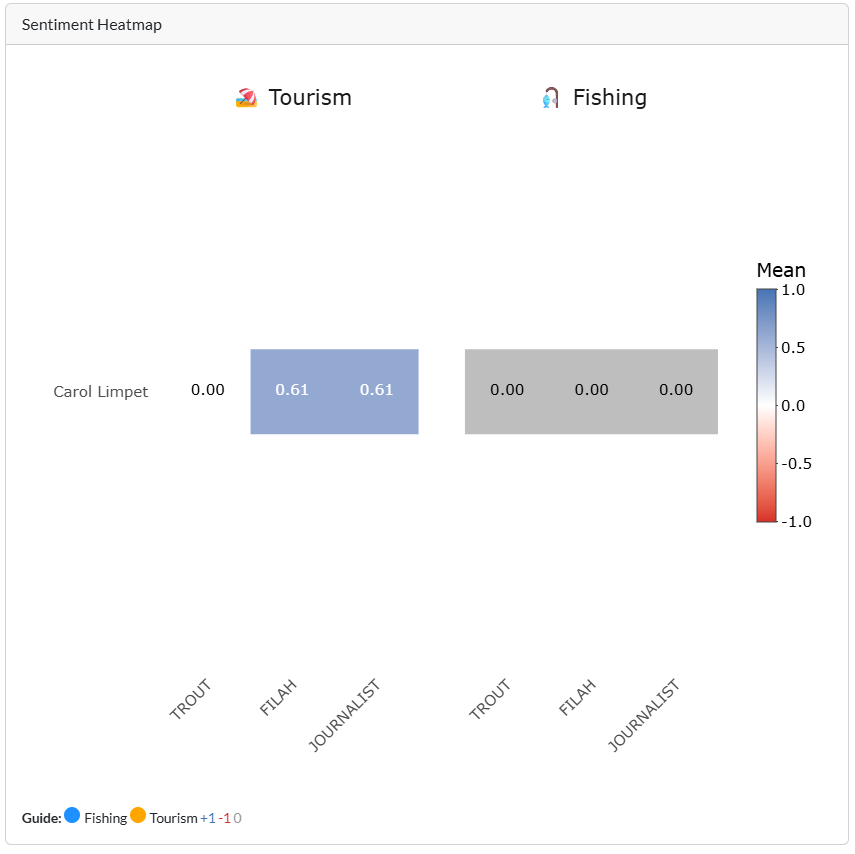
Task: Click the Sentiment Heatmap panel header
Action: pyautogui.click(x=92, y=25)
